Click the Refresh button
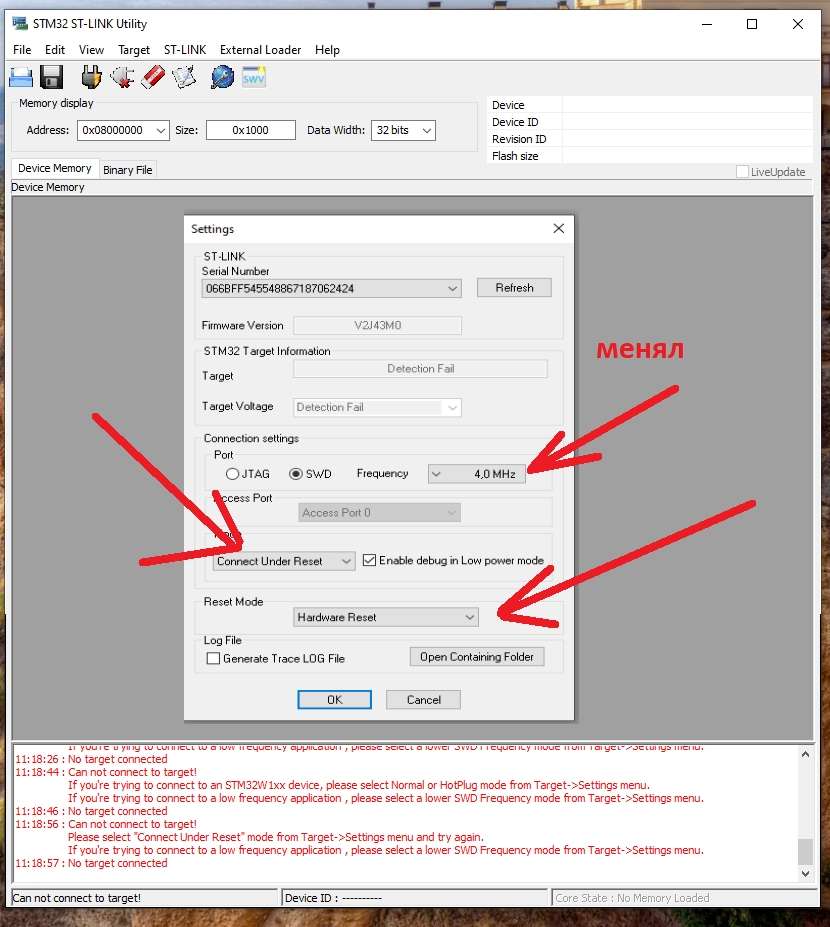This screenshot has width=830, height=927. (x=514, y=288)
